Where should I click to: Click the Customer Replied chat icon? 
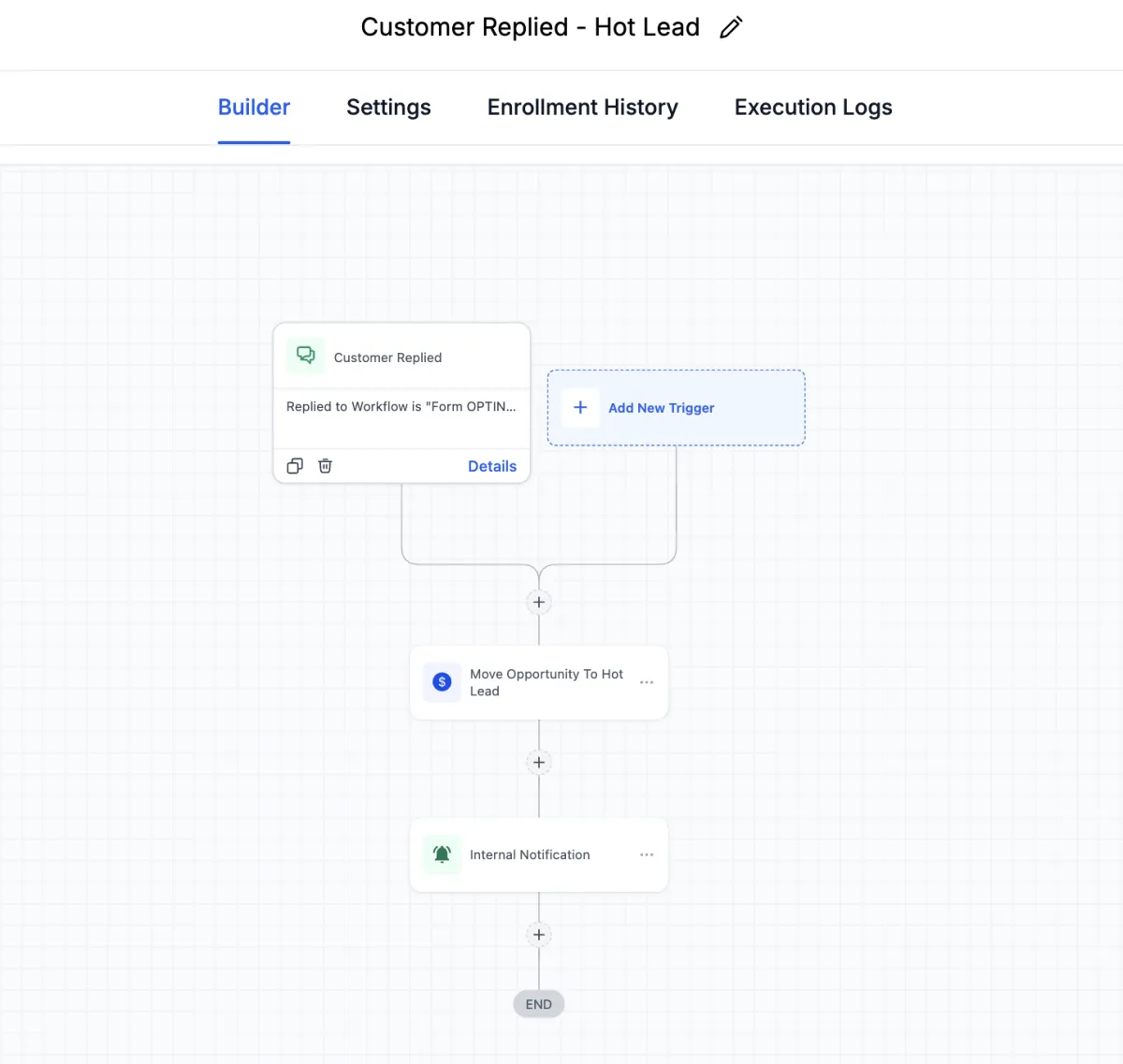305,356
